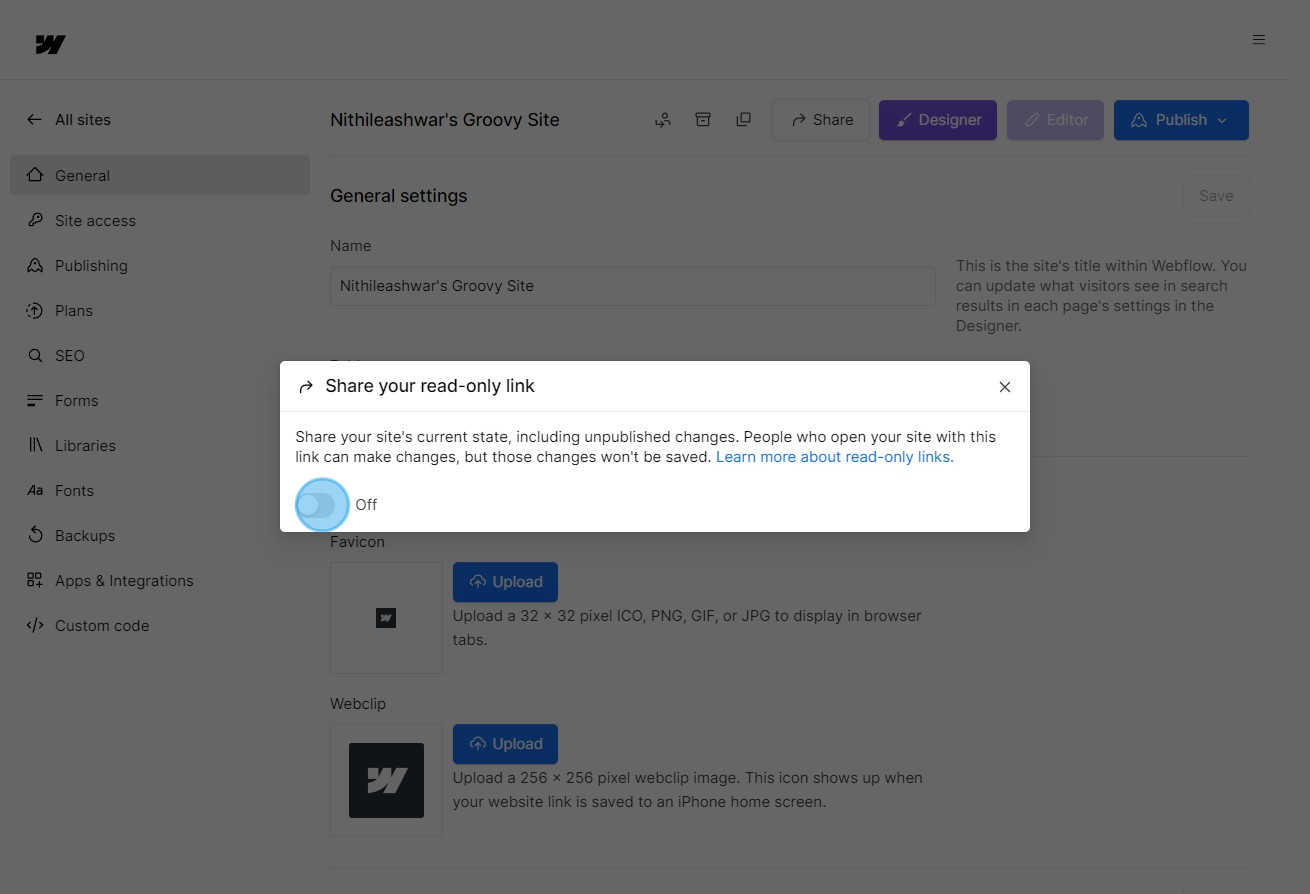Open Fonts settings
The height and width of the screenshot is (894, 1310).
(160, 490)
